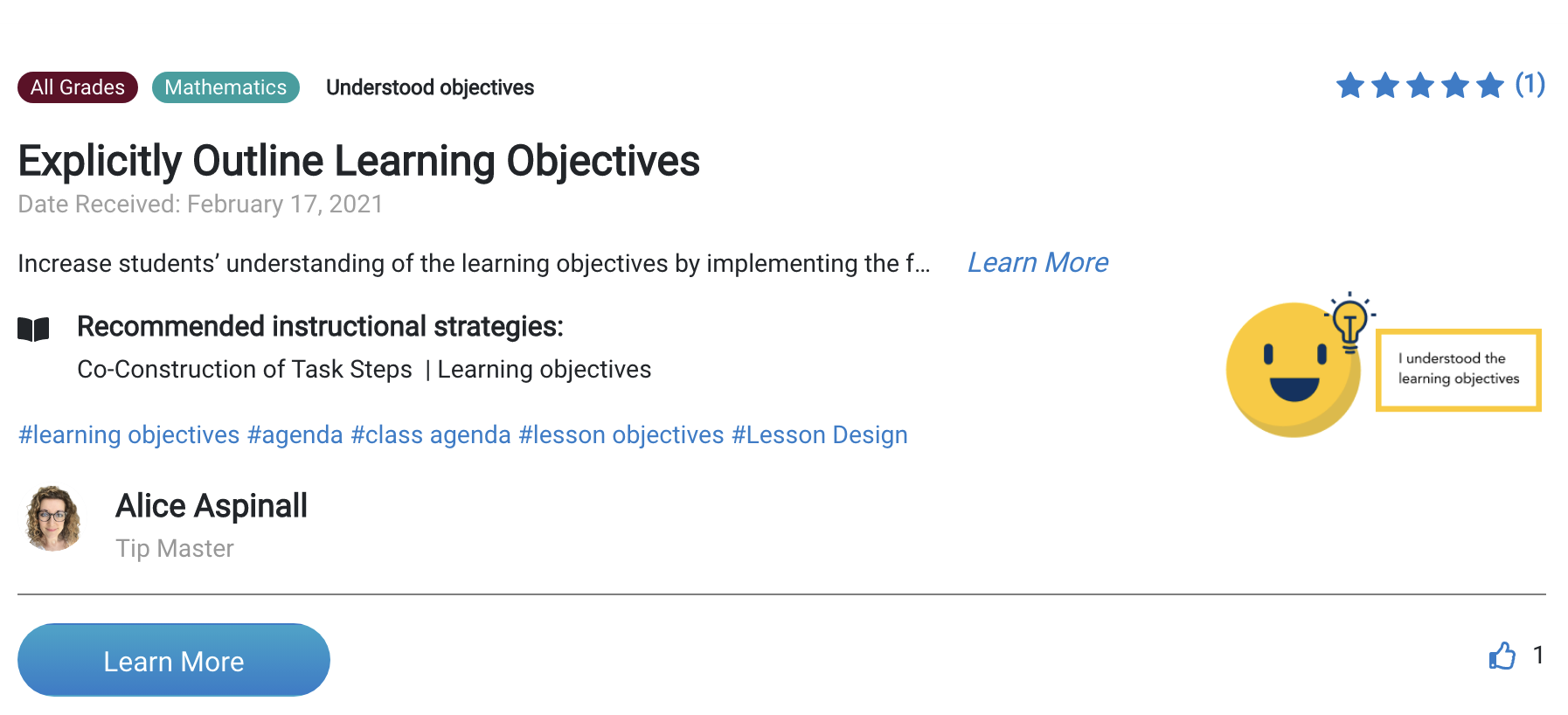The width and height of the screenshot is (1568, 715).
Task: Click the open book strategies icon
Action: tap(33, 330)
